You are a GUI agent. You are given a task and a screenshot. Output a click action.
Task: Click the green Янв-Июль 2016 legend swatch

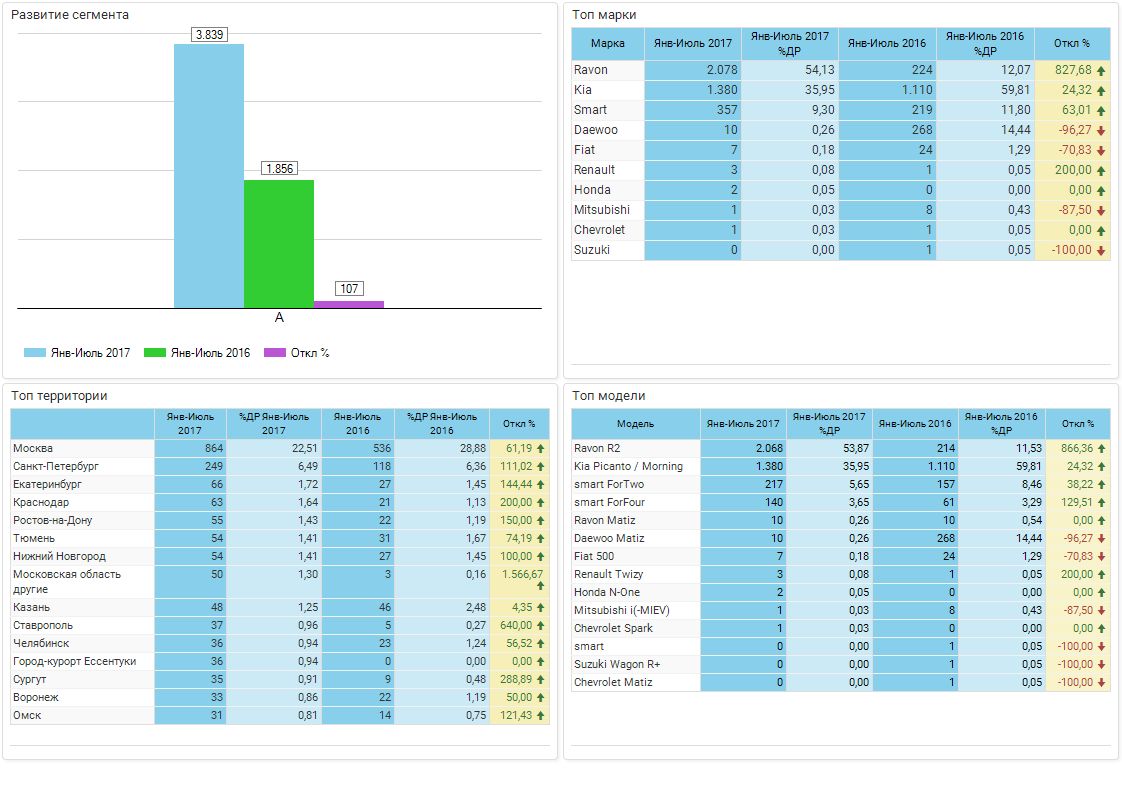(155, 353)
